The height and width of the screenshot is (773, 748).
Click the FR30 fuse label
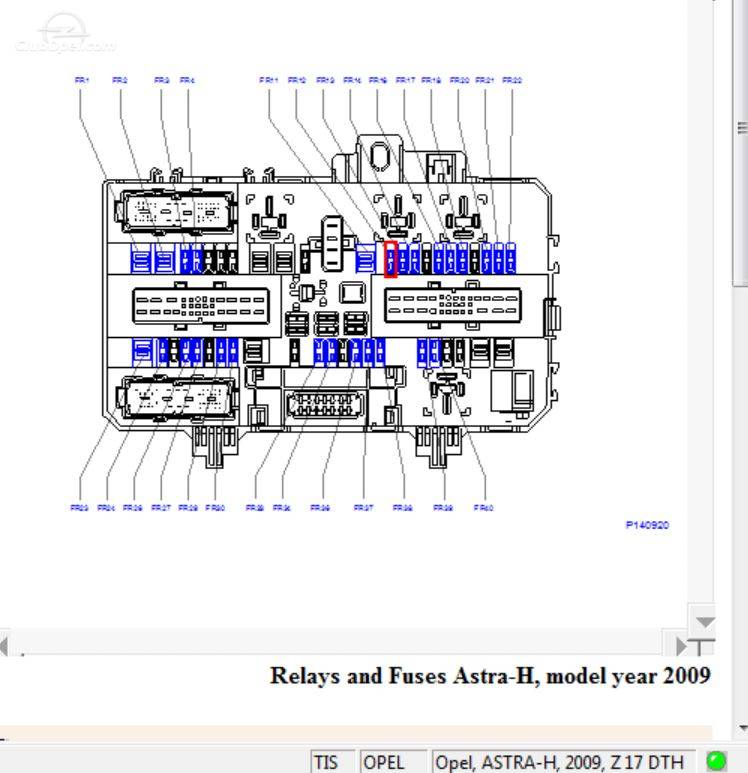tap(215, 508)
